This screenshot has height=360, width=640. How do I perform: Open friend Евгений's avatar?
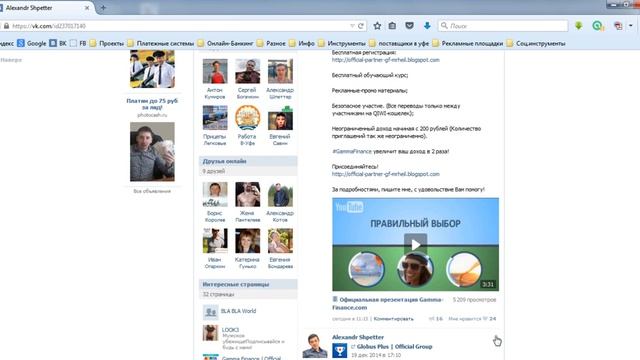[280, 118]
